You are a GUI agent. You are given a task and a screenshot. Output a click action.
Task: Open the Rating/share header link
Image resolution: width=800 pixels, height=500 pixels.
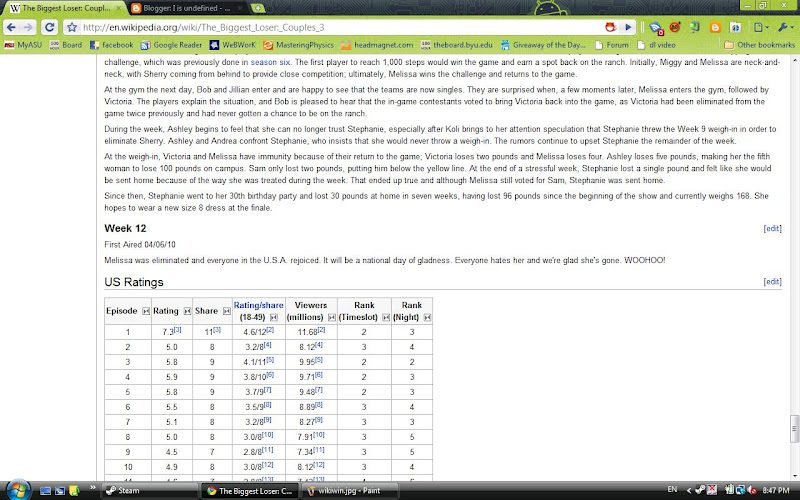[258, 305]
